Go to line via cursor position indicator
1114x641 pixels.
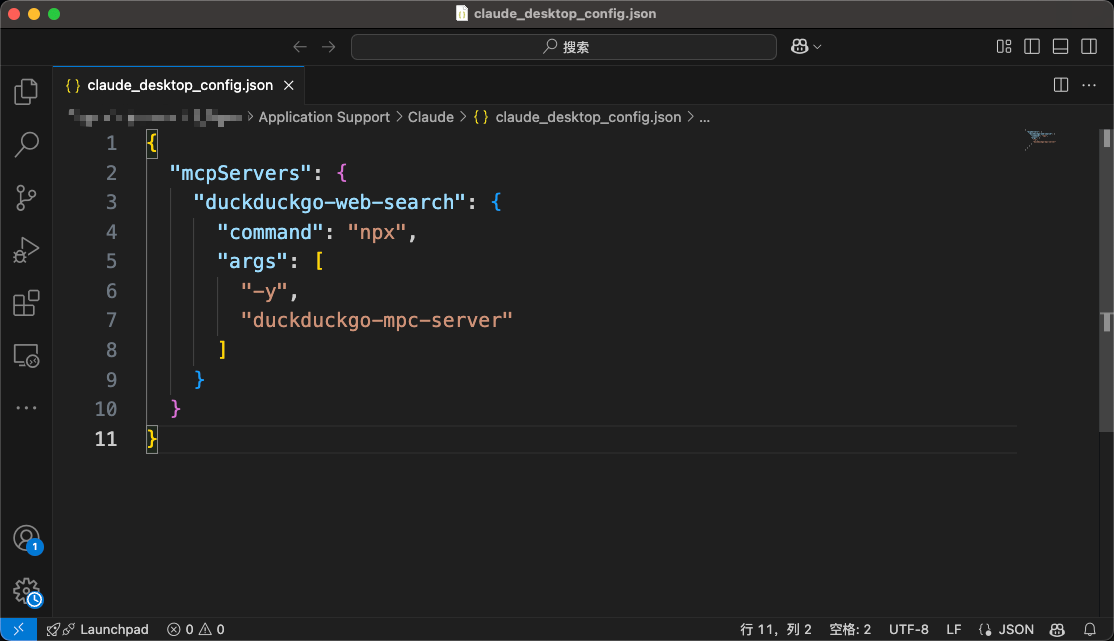[776, 630]
